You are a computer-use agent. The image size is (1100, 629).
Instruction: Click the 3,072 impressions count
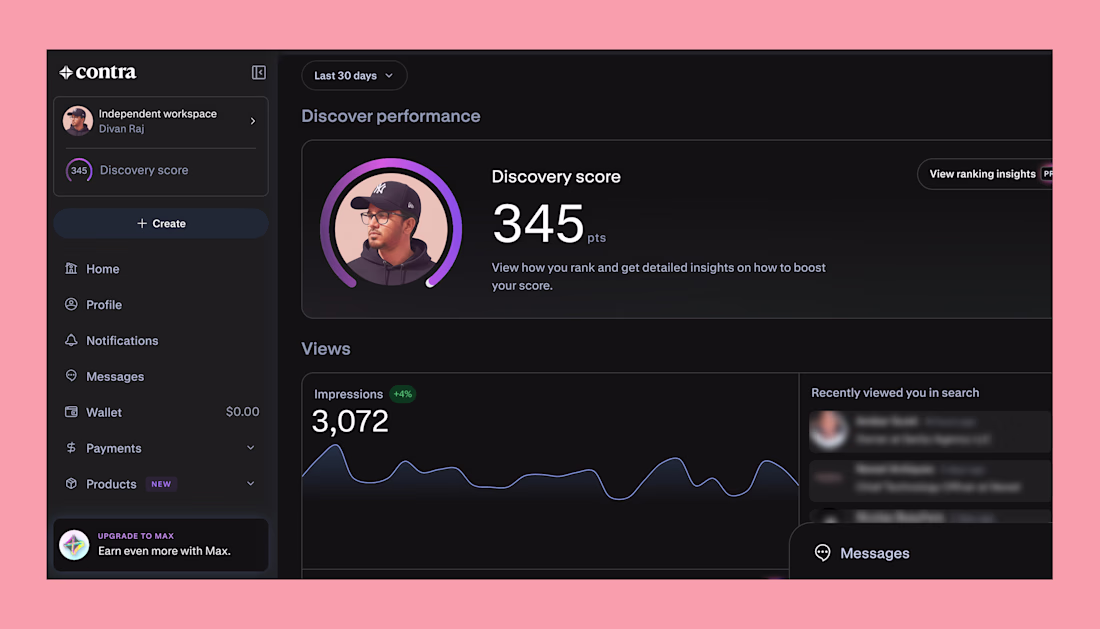coord(349,421)
